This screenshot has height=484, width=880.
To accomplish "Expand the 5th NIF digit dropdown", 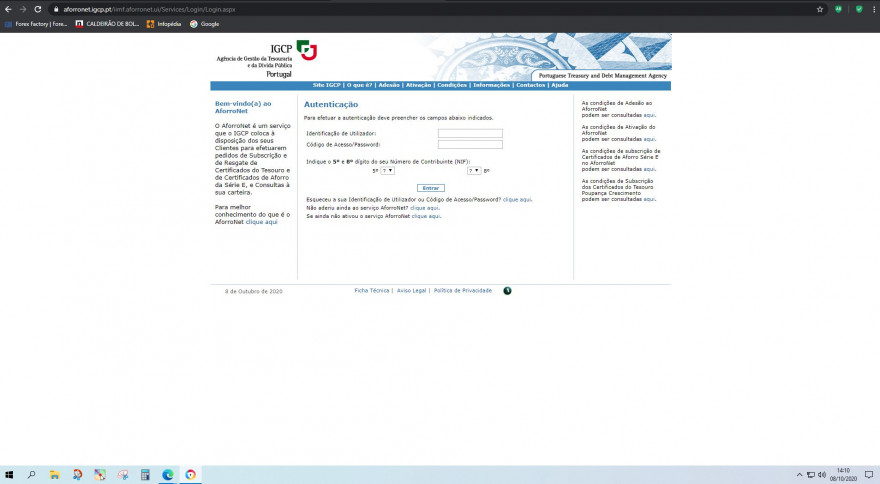I will [x=387, y=171].
